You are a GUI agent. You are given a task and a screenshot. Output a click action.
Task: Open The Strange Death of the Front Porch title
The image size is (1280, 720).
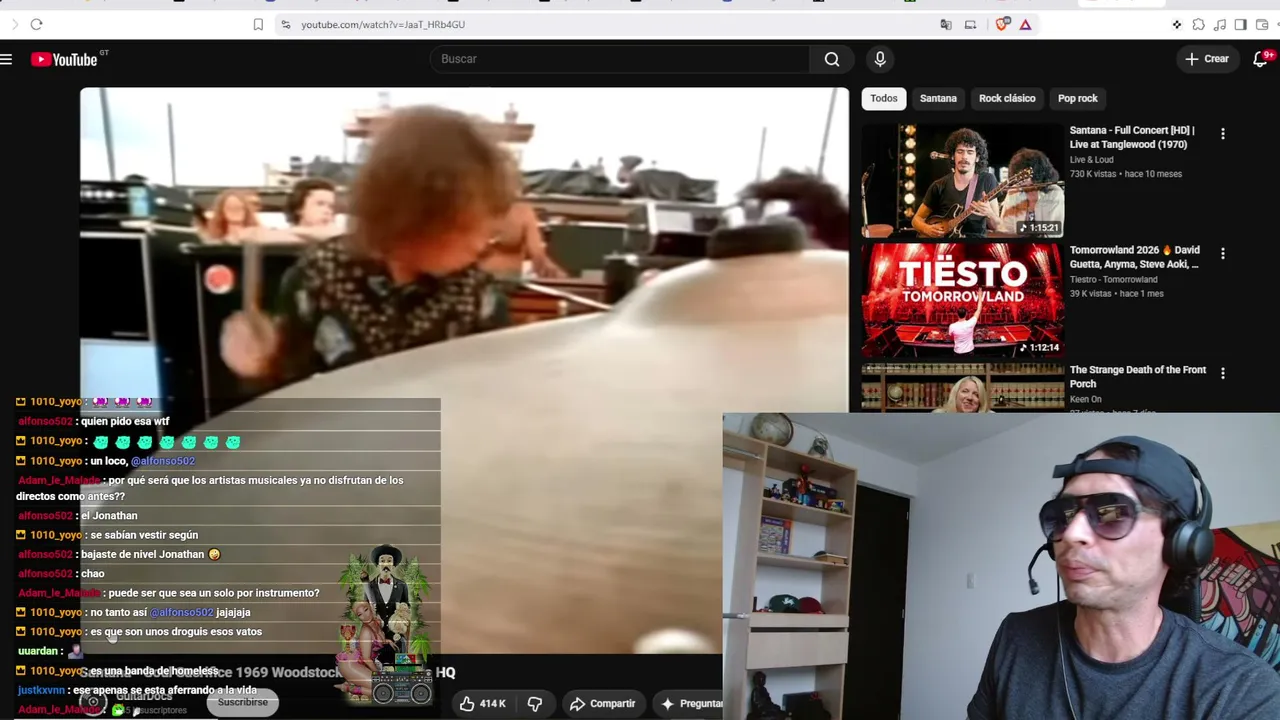pos(1138,377)
